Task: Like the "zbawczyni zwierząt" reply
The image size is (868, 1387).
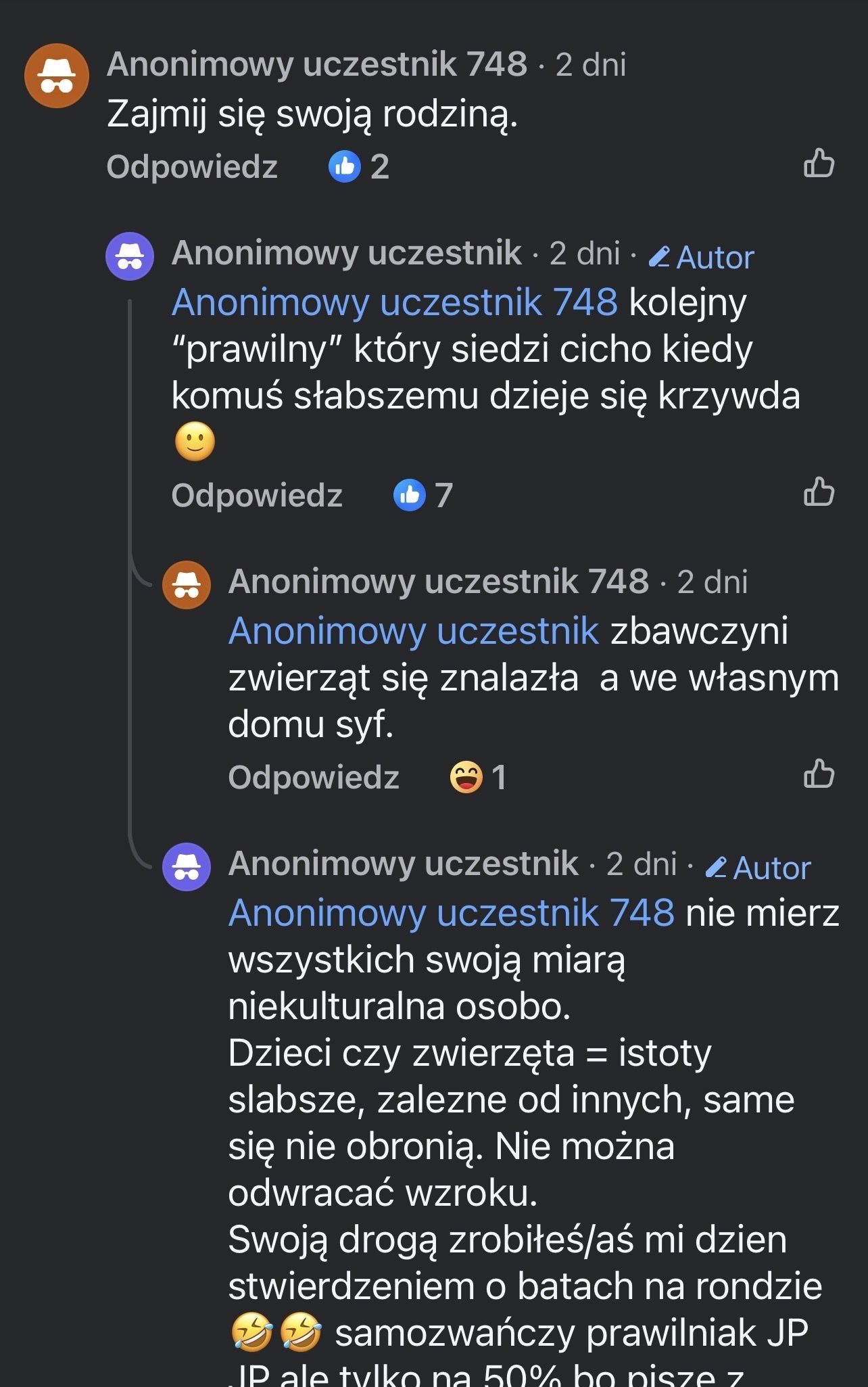Action: (819, 775)
